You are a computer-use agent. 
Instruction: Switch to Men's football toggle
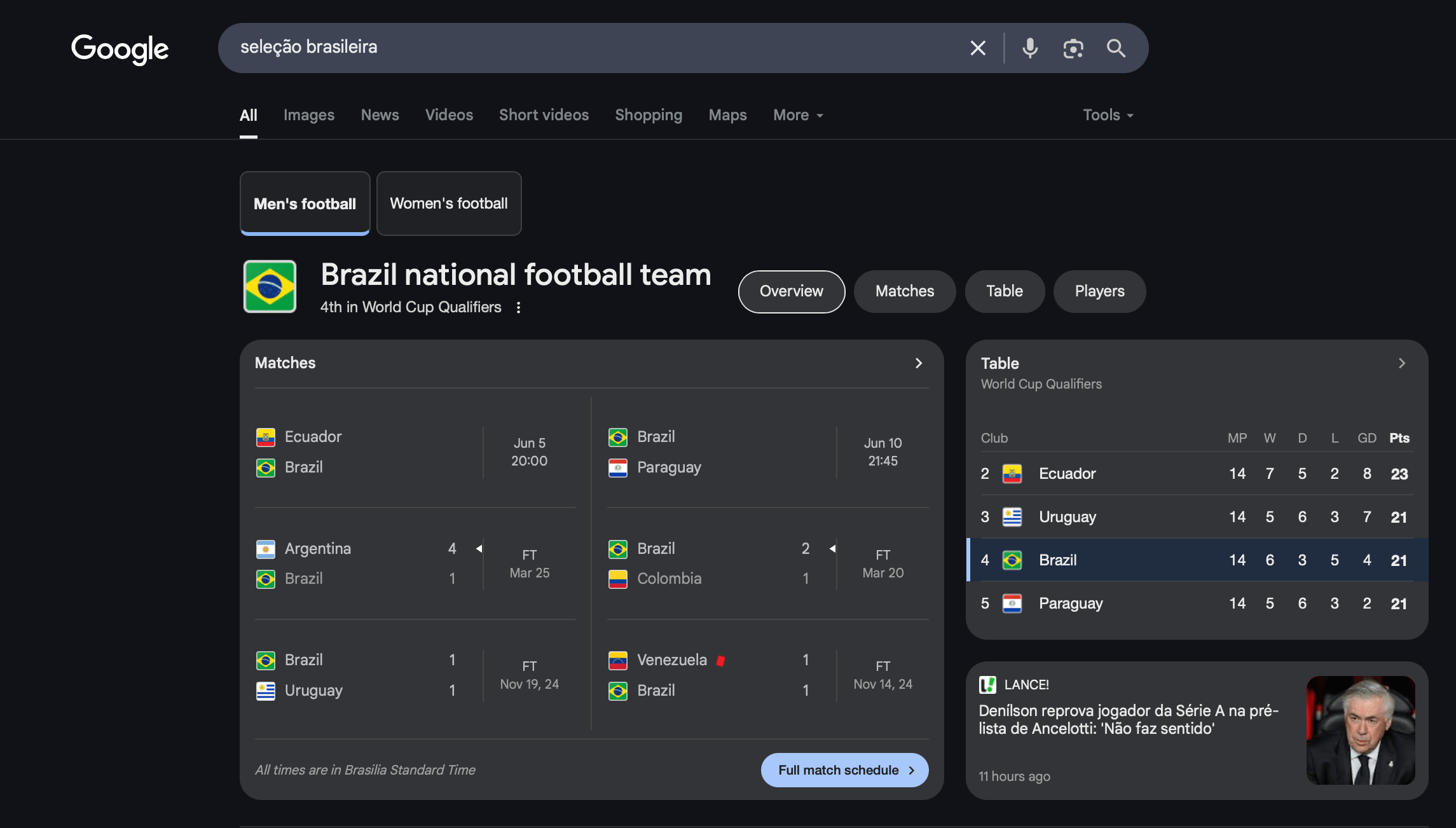click(x=305, y=204)
